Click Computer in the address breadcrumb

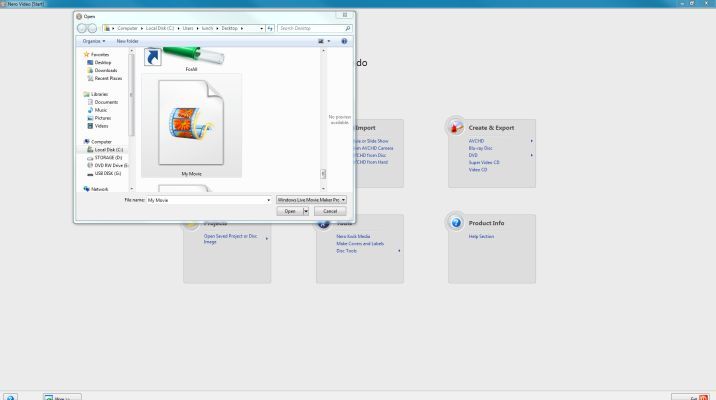click(127, 28)
